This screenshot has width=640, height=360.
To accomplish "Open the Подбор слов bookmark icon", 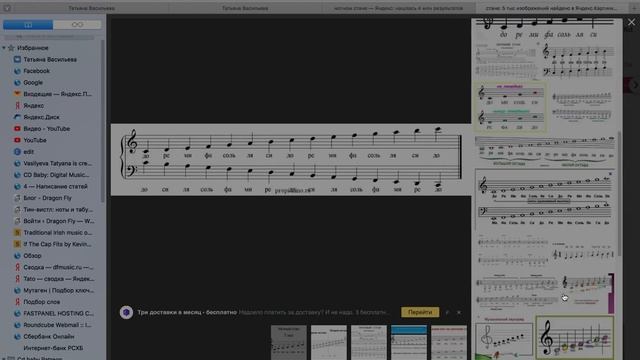I will (x=17, y=302).
